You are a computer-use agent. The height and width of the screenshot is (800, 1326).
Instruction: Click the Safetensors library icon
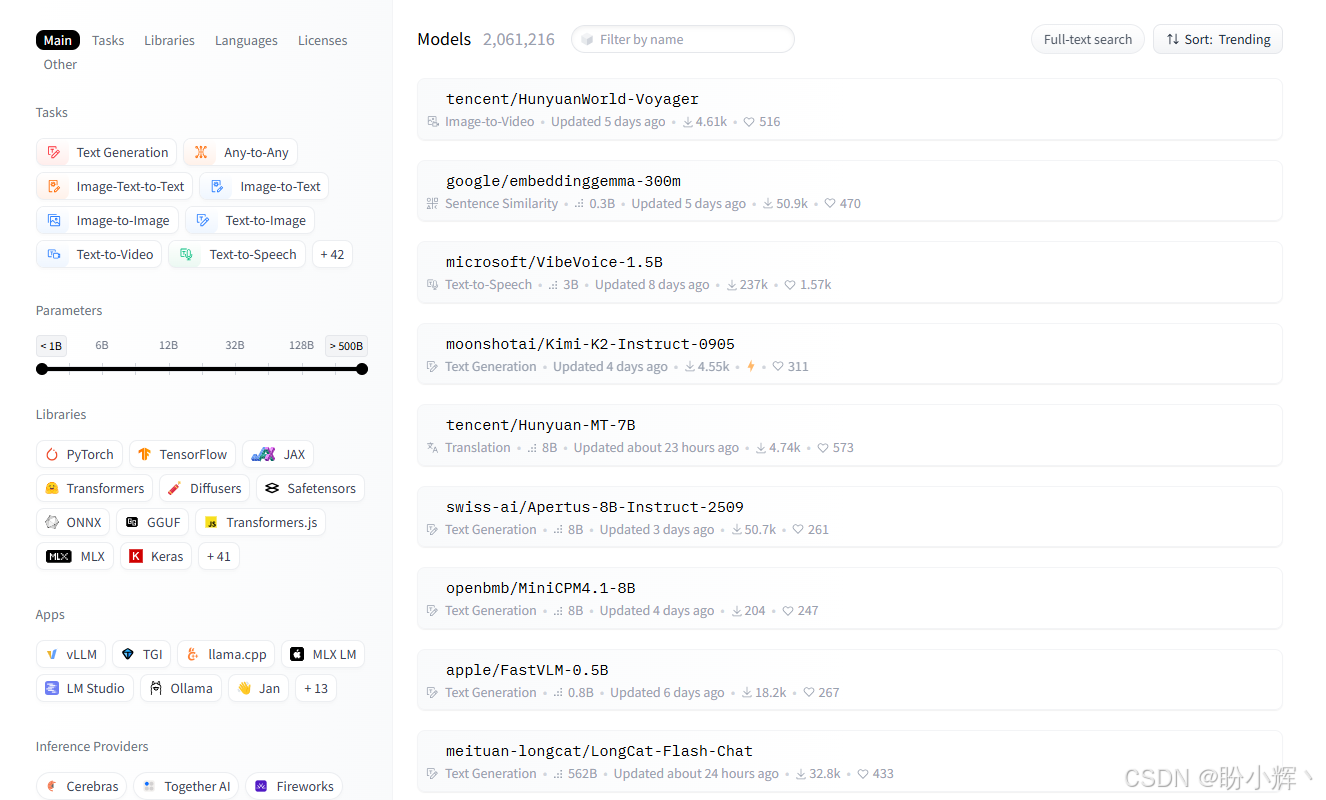click(272, 489)
